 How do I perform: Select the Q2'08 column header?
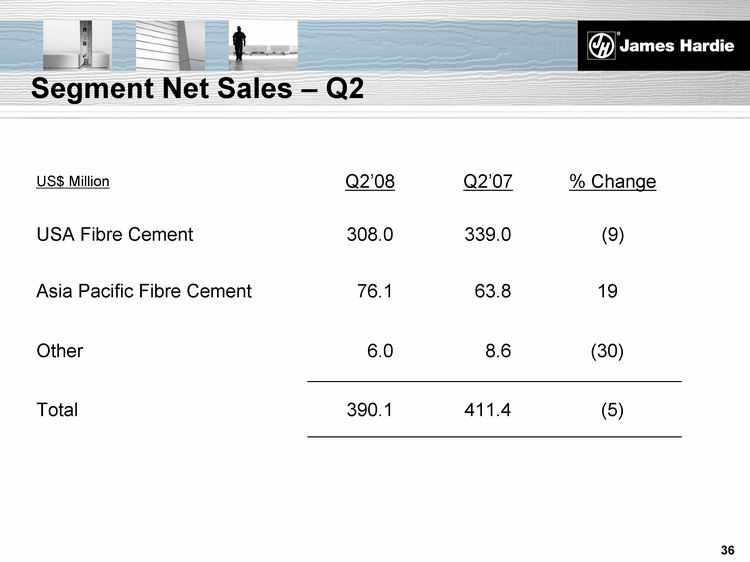tap(370, 181)
